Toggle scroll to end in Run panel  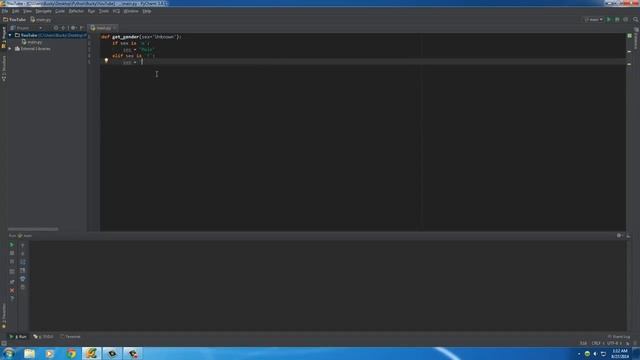click(22, 271)
